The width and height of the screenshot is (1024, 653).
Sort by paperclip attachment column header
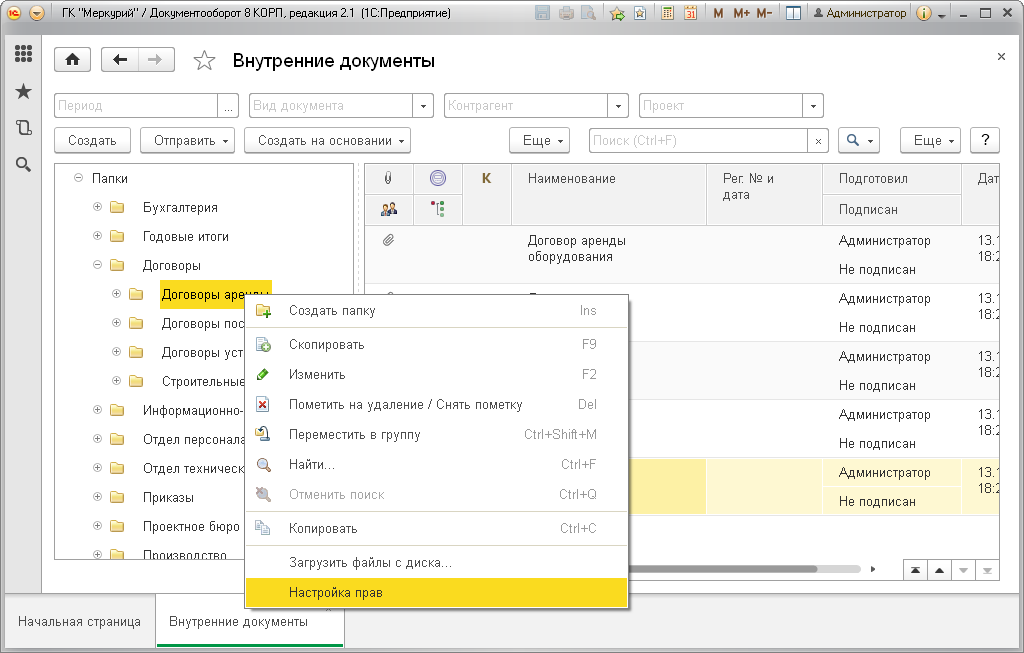[389, 178]
